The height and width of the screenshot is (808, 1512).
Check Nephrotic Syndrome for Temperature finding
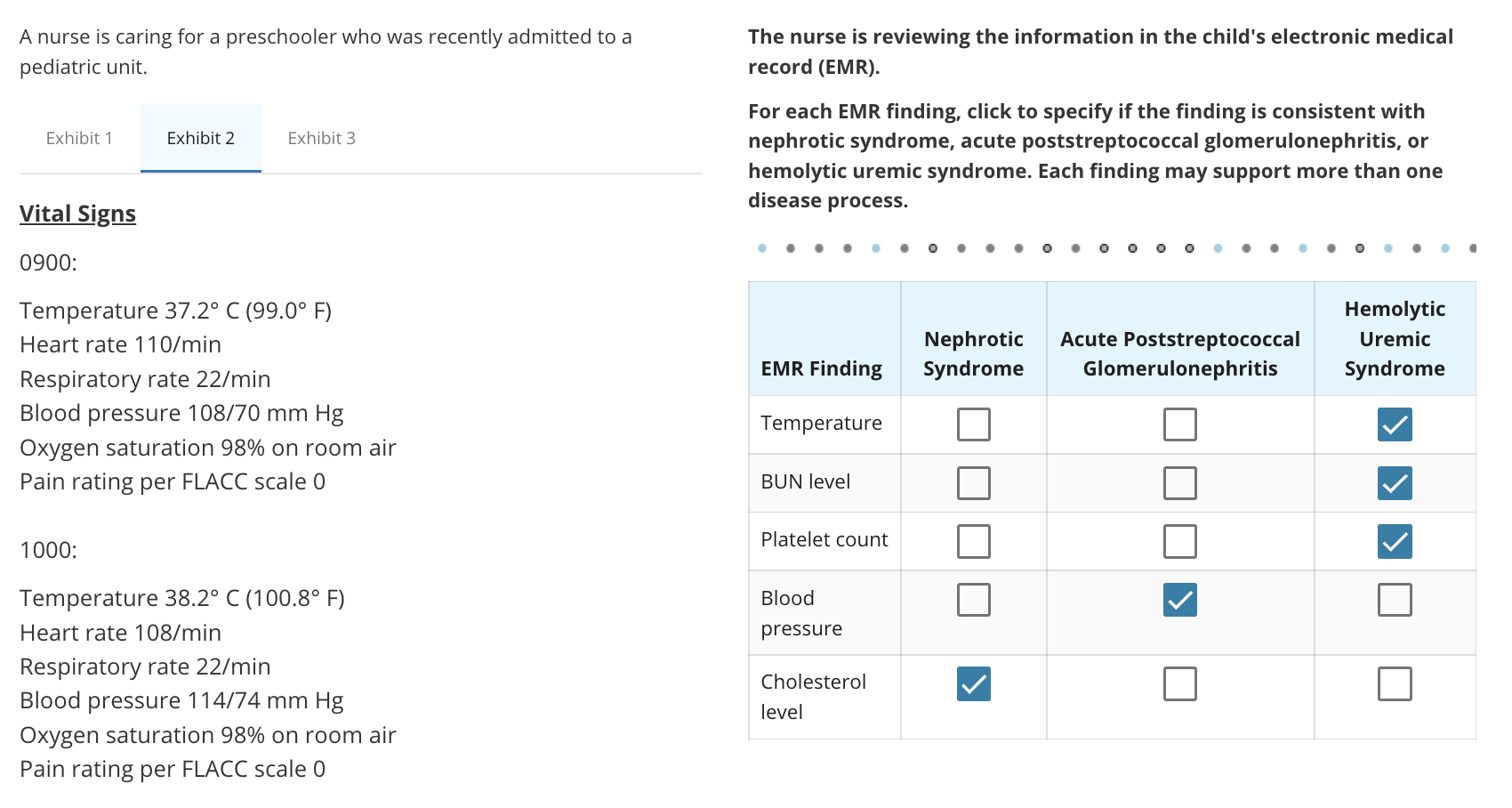[973, 424]
